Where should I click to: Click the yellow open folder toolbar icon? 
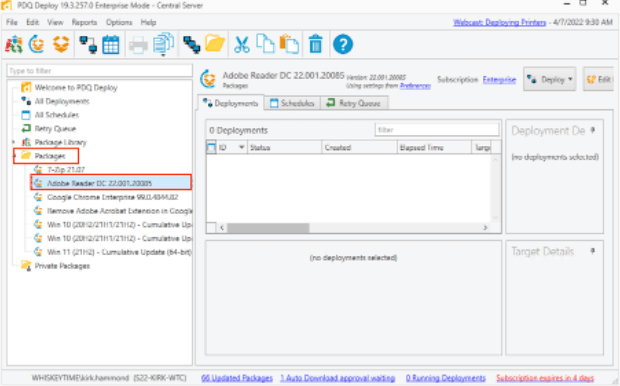pyautogui.click(x=215, y=44)
